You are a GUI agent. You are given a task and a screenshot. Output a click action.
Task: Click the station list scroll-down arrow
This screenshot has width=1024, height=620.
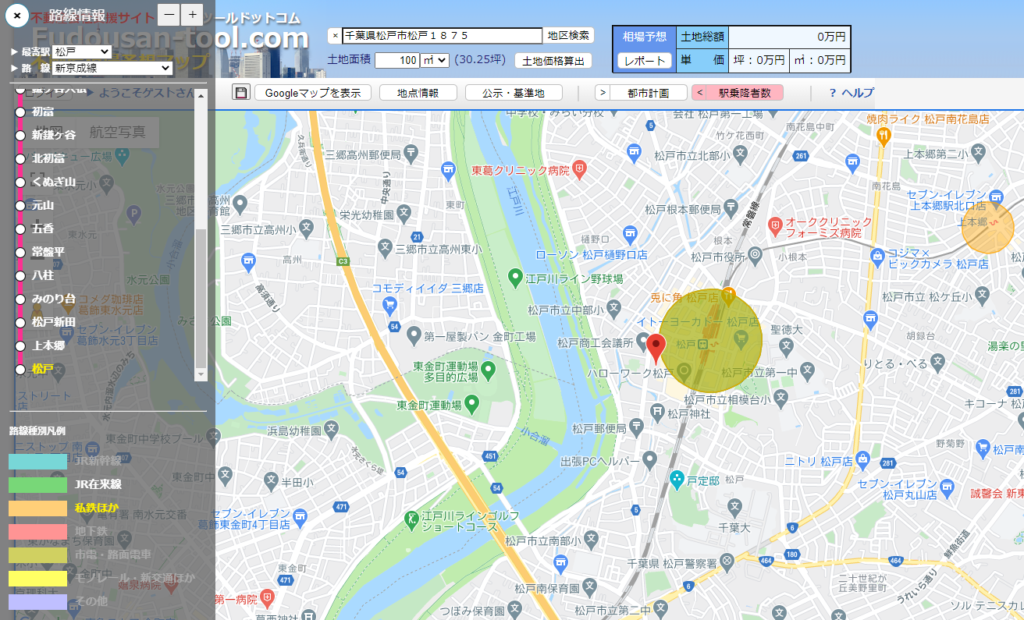(x=200, y=374)
